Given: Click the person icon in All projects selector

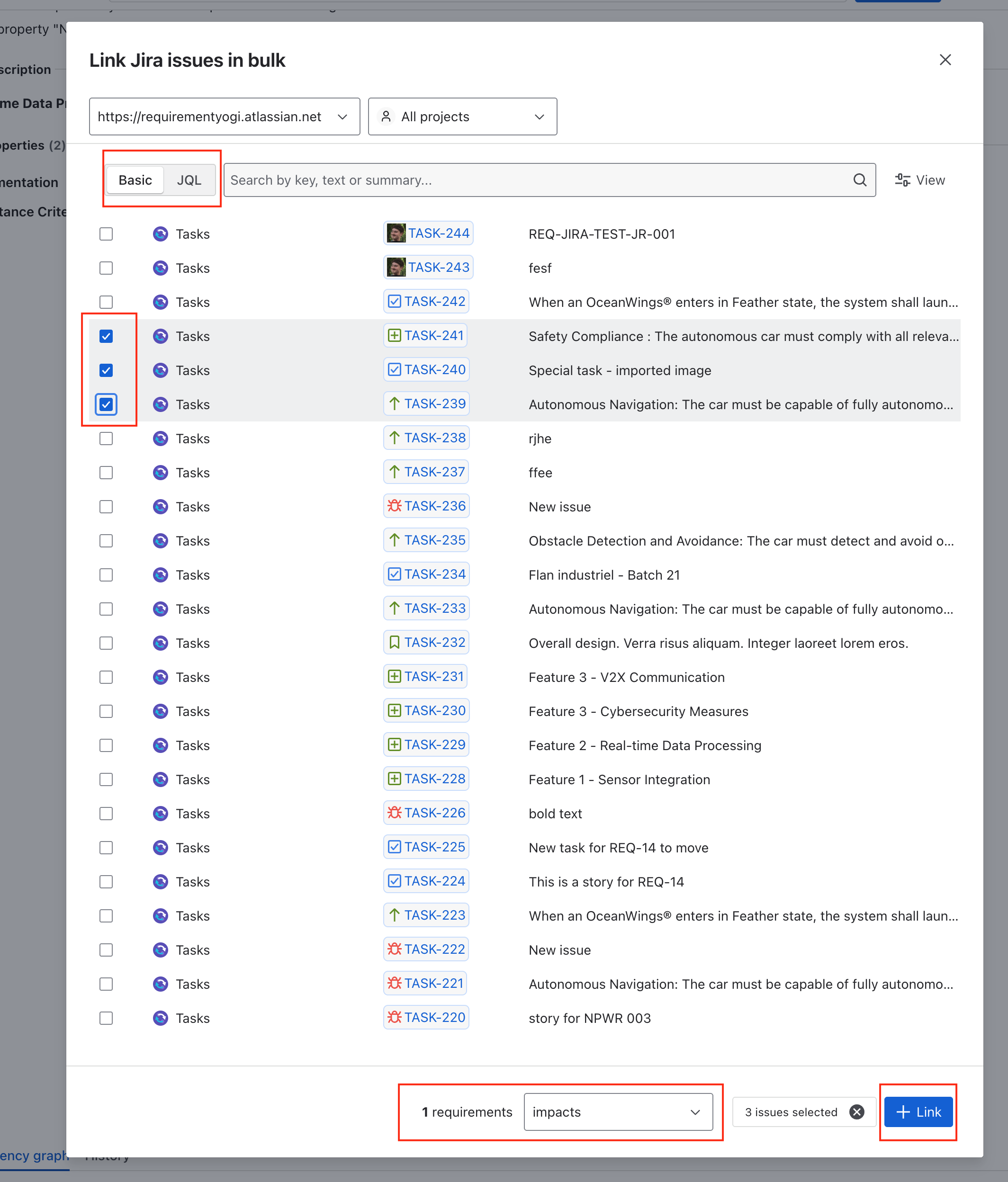Looking at the screenshot, I should pyautogui.click(x=386, y=116).
